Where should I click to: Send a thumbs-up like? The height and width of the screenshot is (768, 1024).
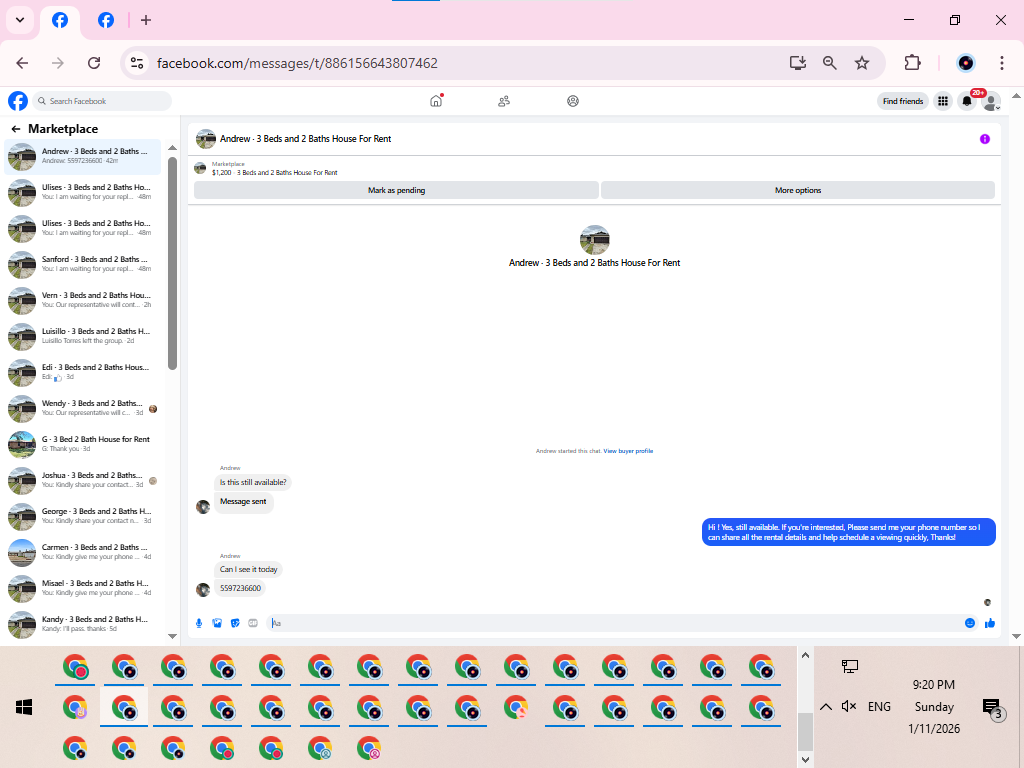click(989, 623)
